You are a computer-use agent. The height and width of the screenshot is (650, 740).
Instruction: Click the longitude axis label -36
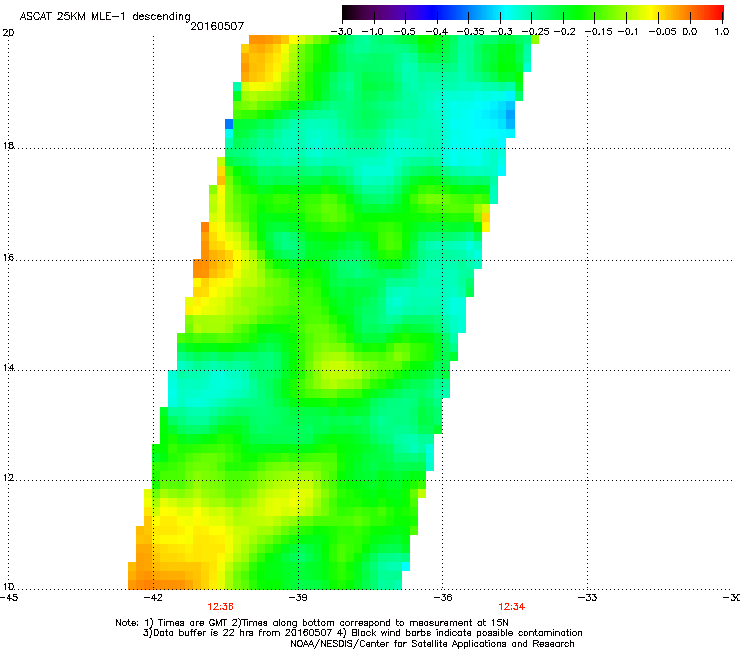point(443,598)
